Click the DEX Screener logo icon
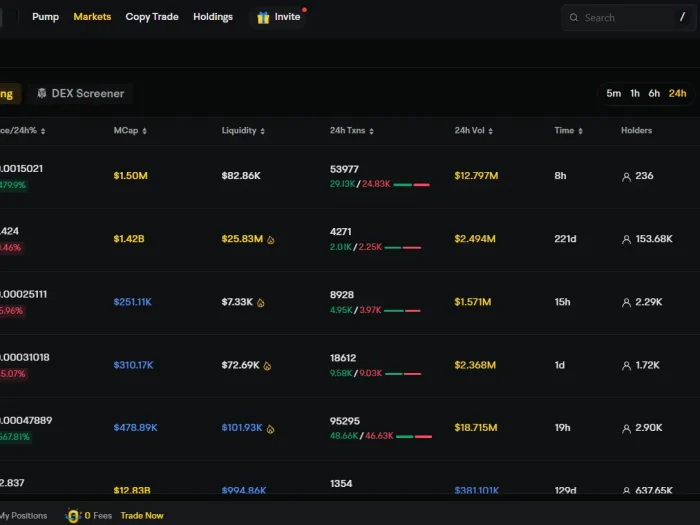This screenshot has width=700, height=525. coord(41,93)
